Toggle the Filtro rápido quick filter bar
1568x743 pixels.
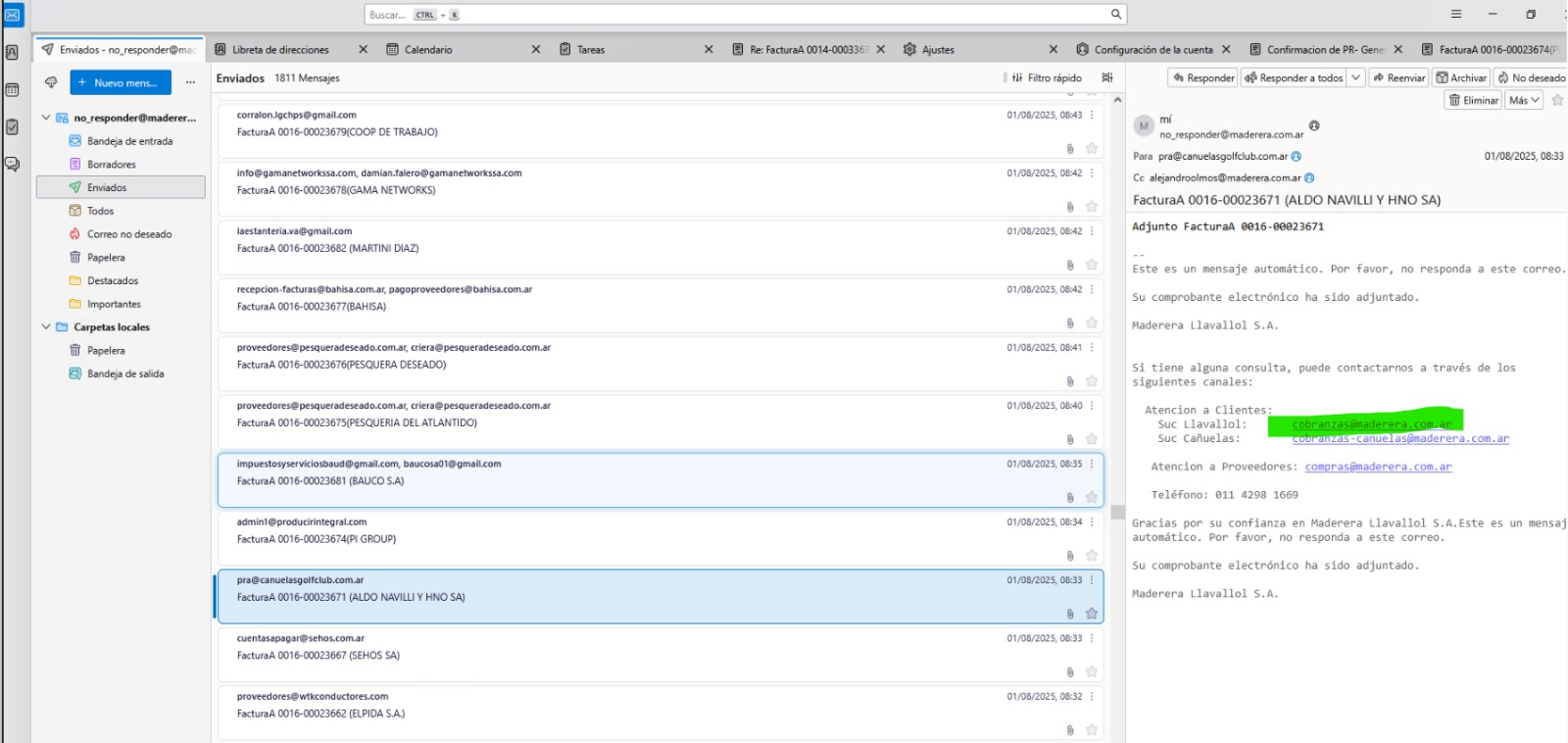[1047, 77]
